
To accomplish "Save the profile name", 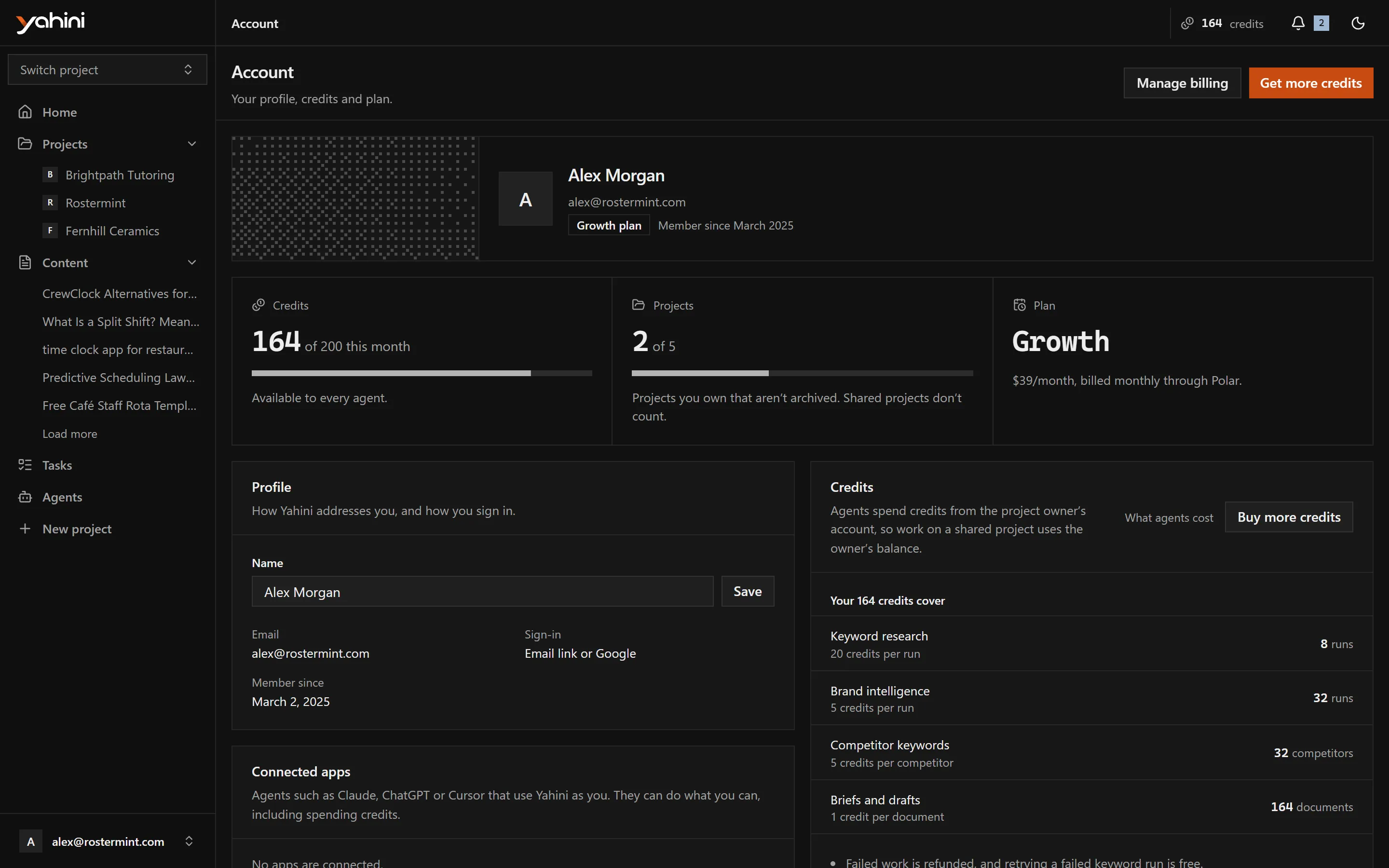I will pyautogui.click(x=747, y=591).
